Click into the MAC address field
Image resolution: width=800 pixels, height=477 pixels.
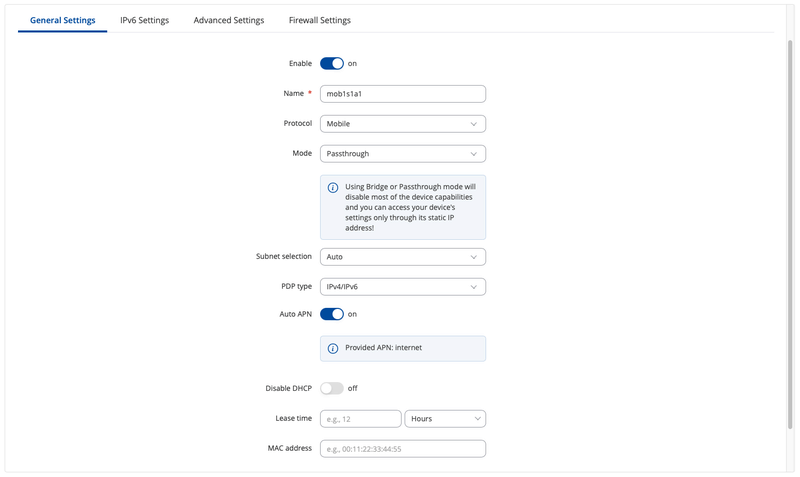click(402, 449)
